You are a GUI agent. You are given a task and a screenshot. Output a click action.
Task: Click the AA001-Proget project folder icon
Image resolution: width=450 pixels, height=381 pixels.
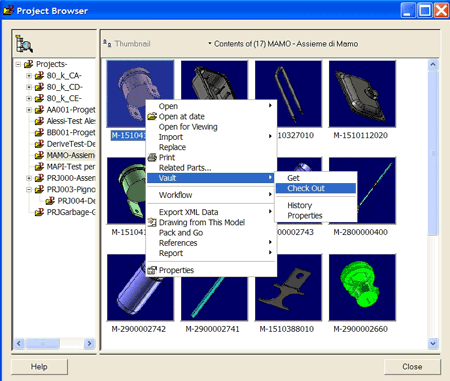click(39, 109)
